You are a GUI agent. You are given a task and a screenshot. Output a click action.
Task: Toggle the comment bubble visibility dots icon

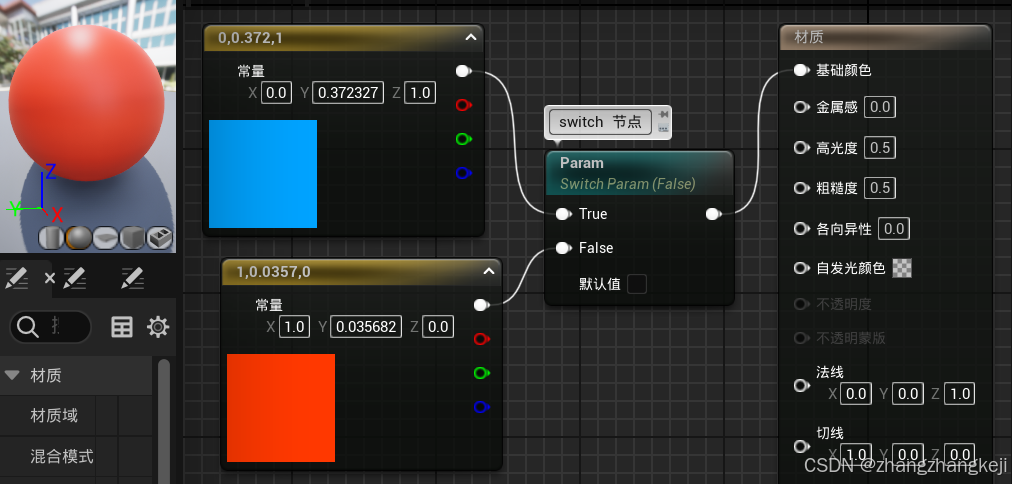(663, 128)
